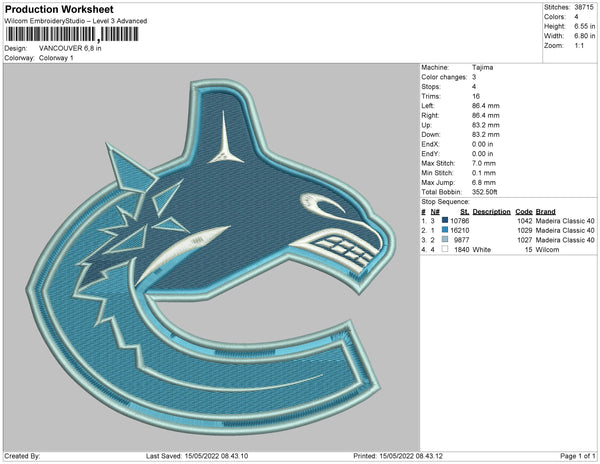This screenshot has width=600, height=464.
Task: Click the Max Stitch value 7.0 mm
Action: click(x=484, y=163)
